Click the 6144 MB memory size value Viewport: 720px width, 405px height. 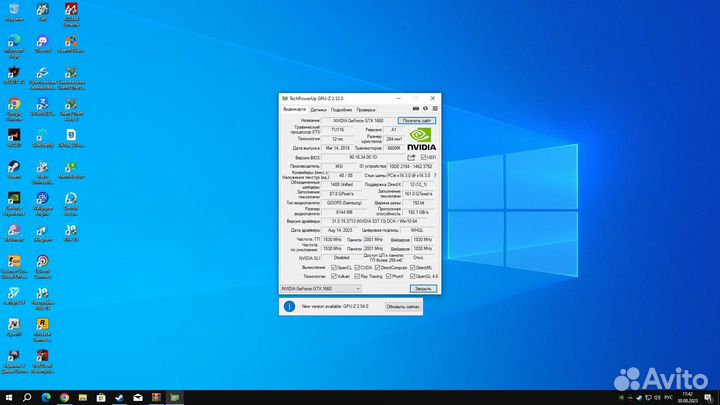[344, 212]
